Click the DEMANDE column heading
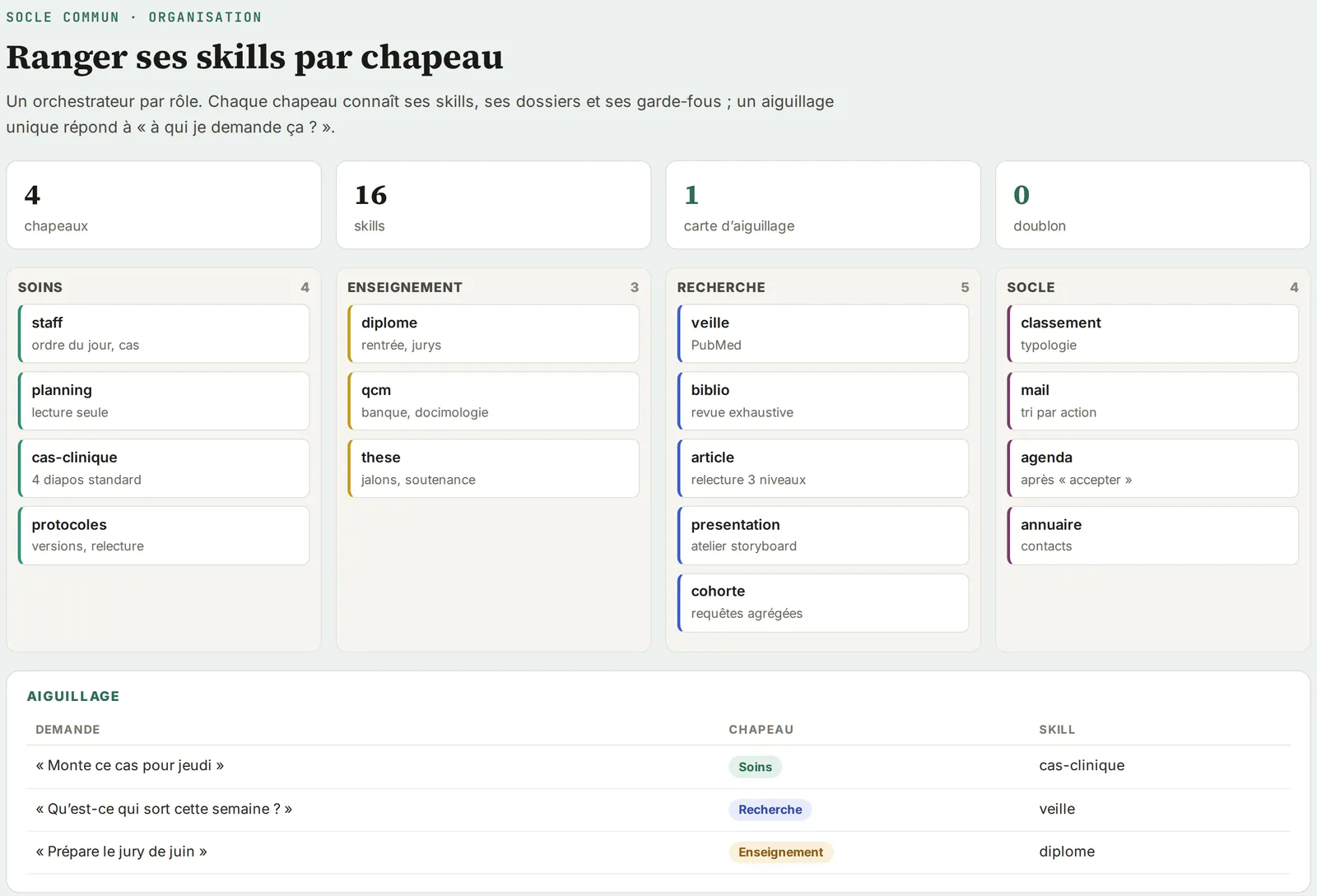This screenshot has width=1317, height=896. 67,730
